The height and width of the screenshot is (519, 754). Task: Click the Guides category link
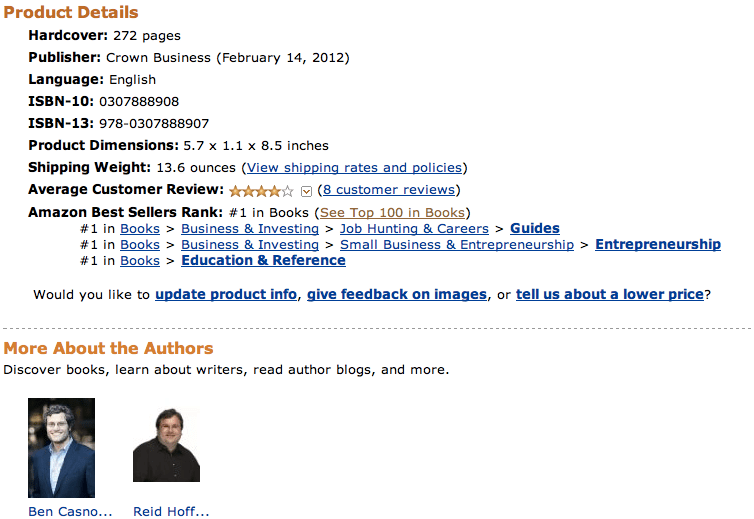click(x=535, y=229)
